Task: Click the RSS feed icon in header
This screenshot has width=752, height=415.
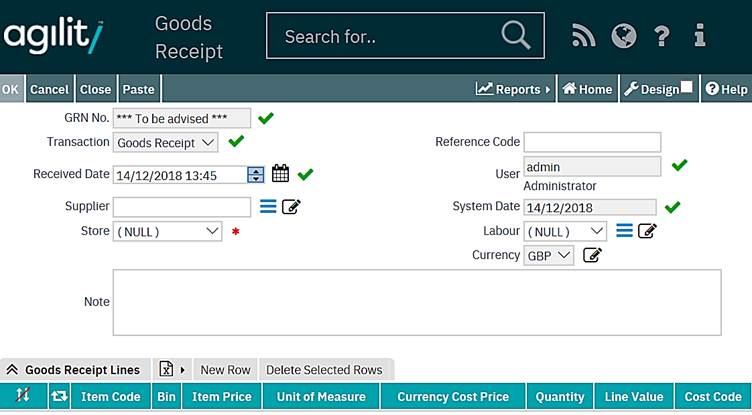Action: [x=583, y=36]
